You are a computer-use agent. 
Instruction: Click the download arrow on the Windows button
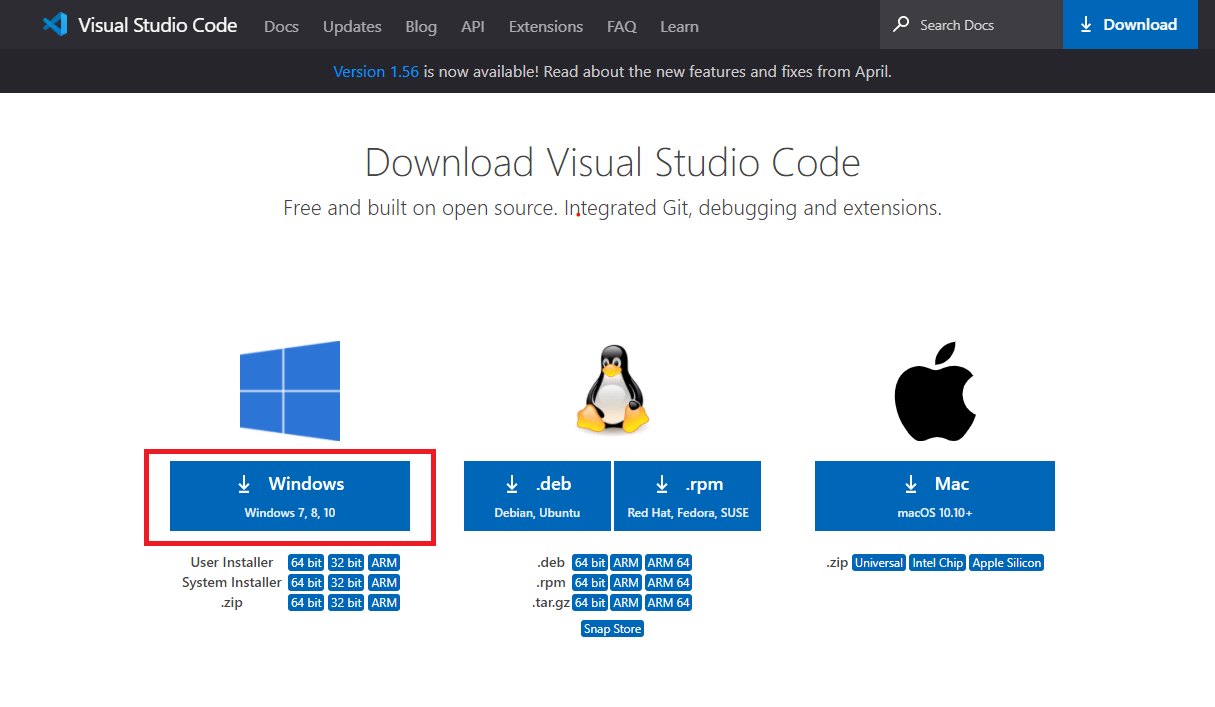tap(244, 483)
